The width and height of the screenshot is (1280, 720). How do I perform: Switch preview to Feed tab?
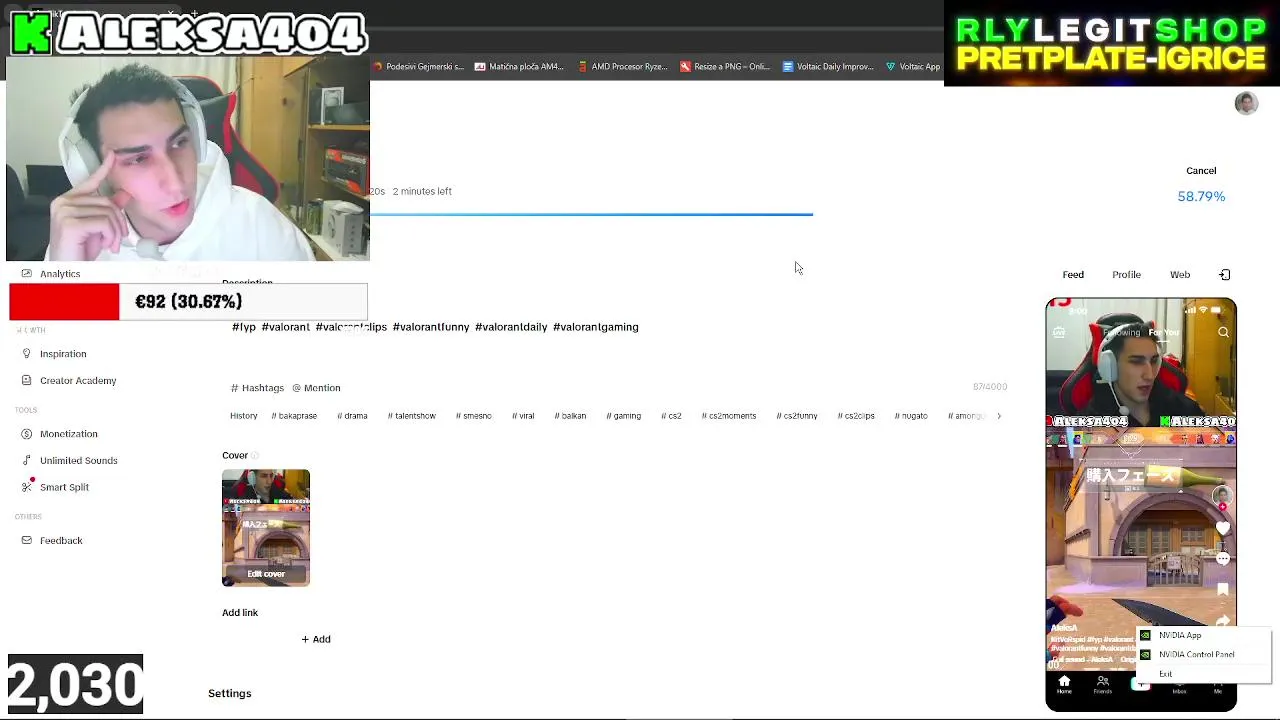point(1073,275)
